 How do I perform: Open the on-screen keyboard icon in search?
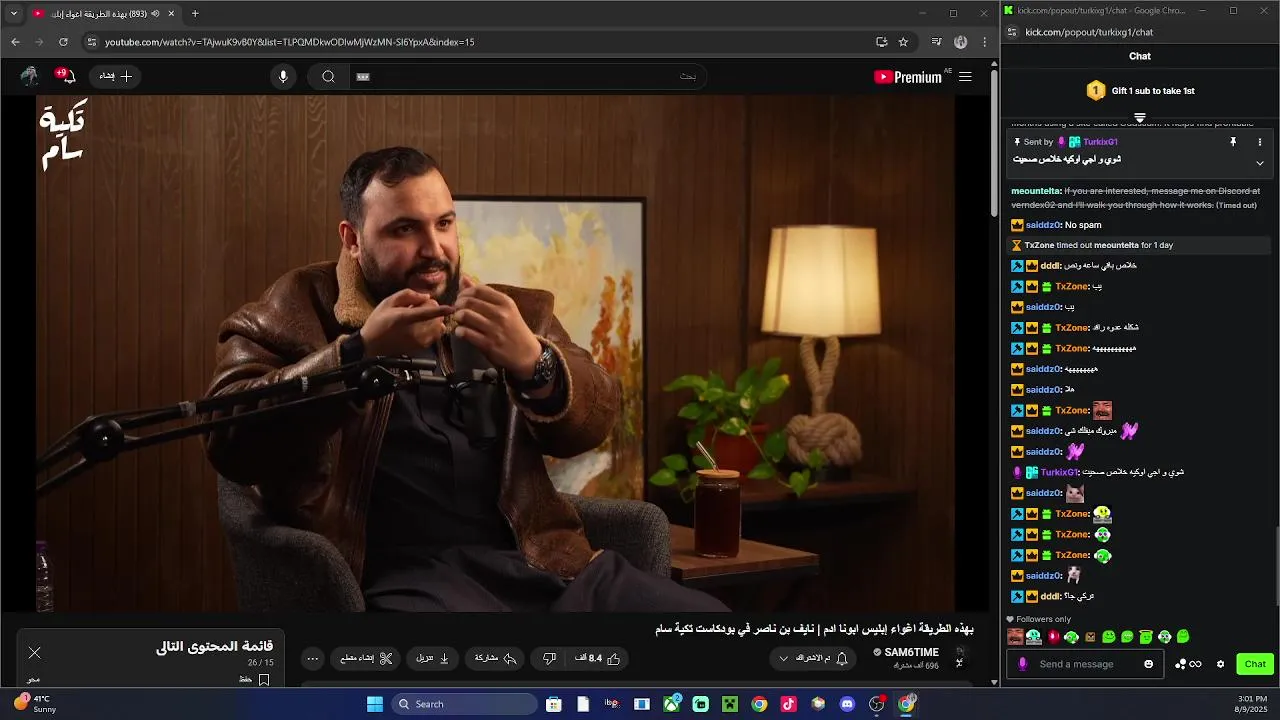point(363,77)
